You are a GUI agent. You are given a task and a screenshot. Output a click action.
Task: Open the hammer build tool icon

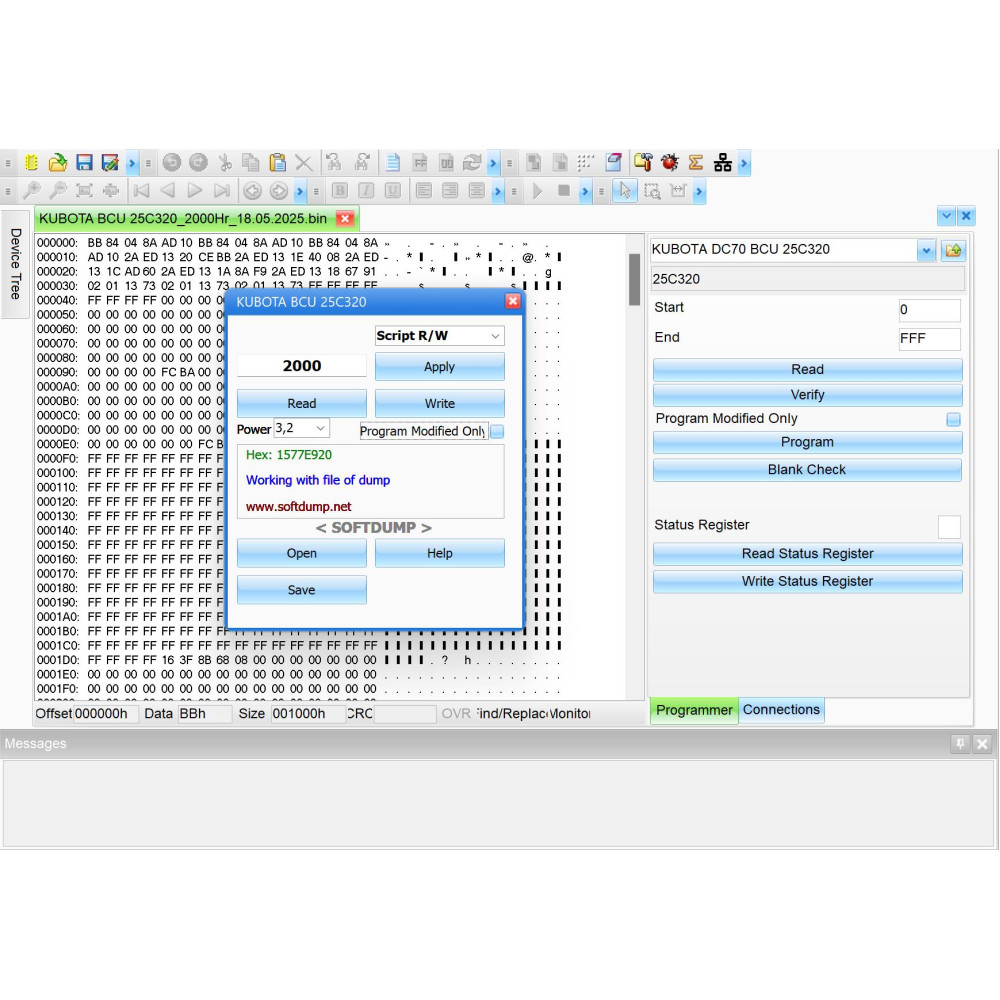click(x=643, y=163)
